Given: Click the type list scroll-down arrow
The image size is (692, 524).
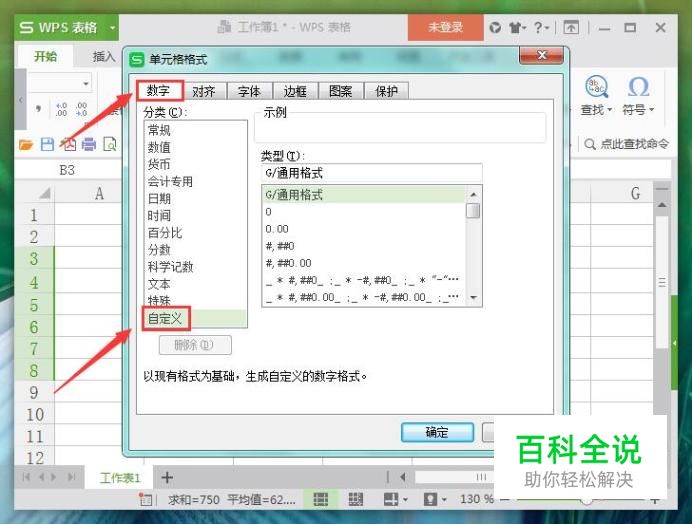Looking at the screenshot, I should tap(474, 298).
